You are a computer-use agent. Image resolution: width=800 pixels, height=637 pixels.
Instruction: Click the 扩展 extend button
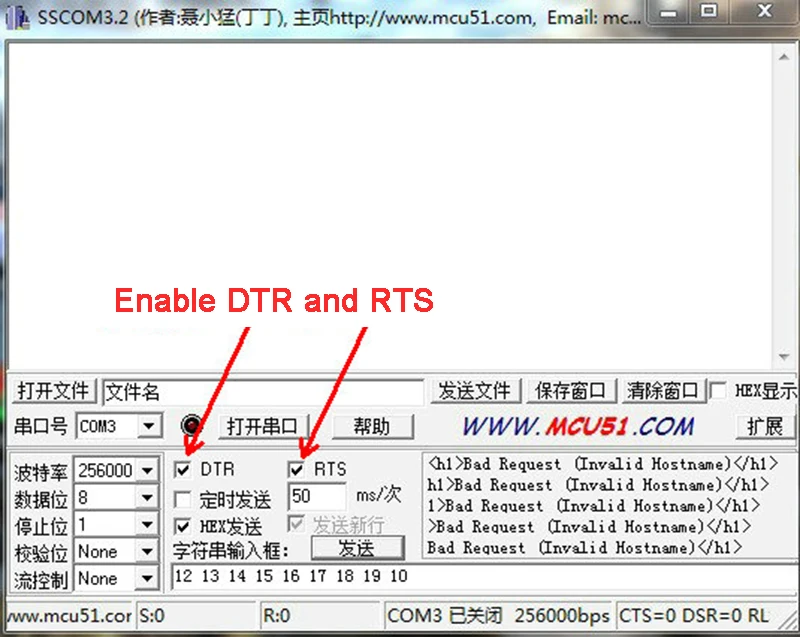pyautogui.click(x=765, y=426)
